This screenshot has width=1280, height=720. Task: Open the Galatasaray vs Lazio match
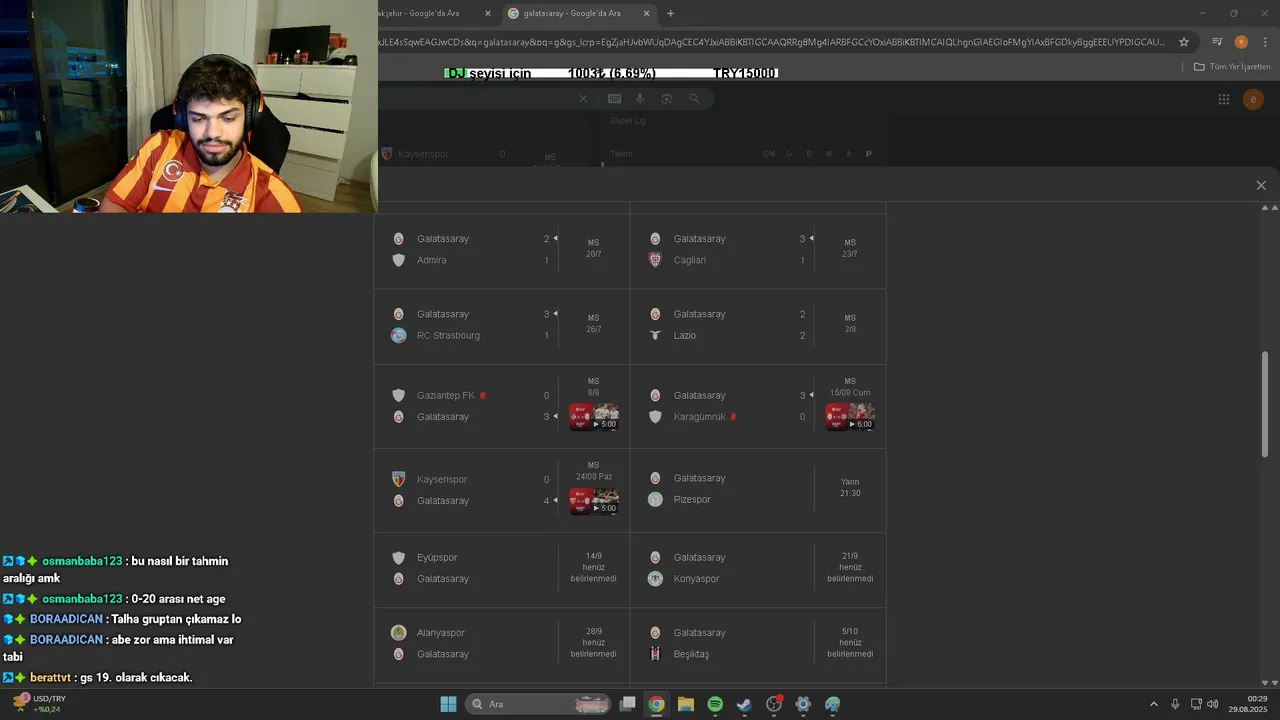pos(758,325)
